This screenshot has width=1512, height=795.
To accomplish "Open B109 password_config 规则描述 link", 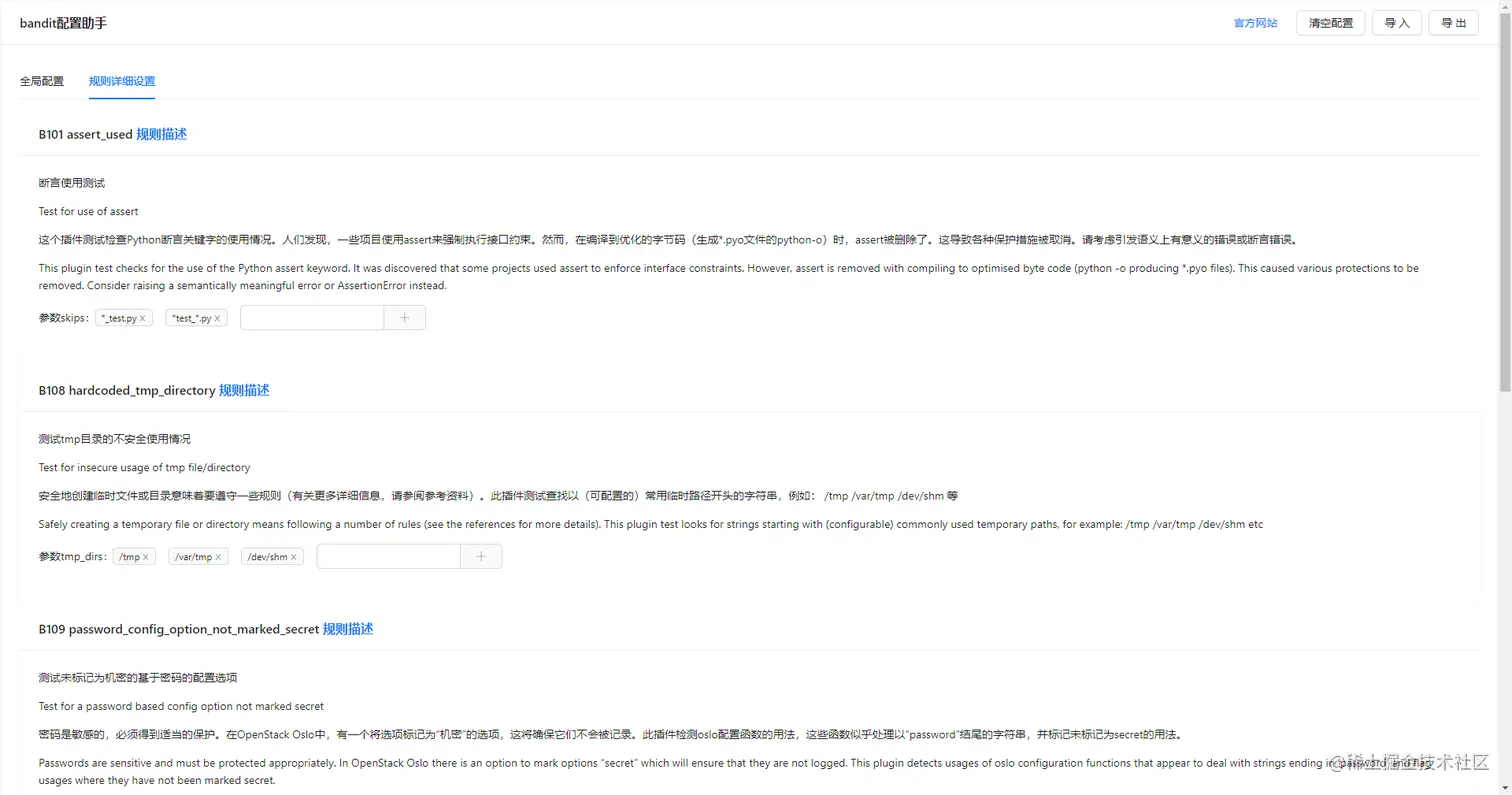I will coord(348,629).
